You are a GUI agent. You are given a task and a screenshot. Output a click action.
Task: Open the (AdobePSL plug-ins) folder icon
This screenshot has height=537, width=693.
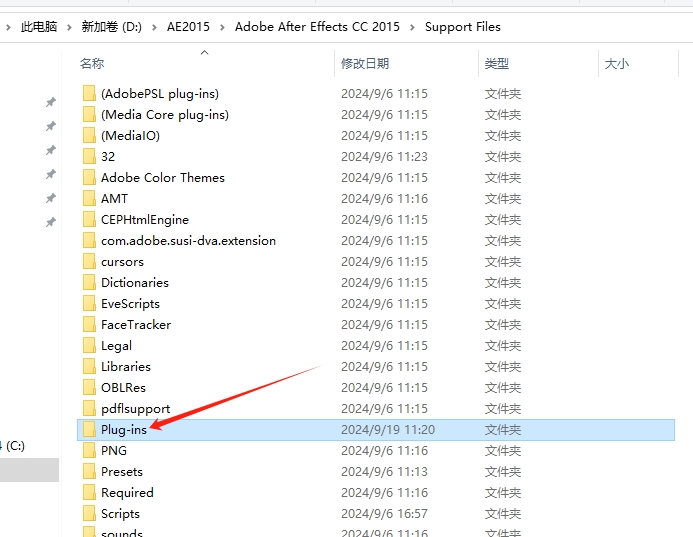click(x=89, y=94)
